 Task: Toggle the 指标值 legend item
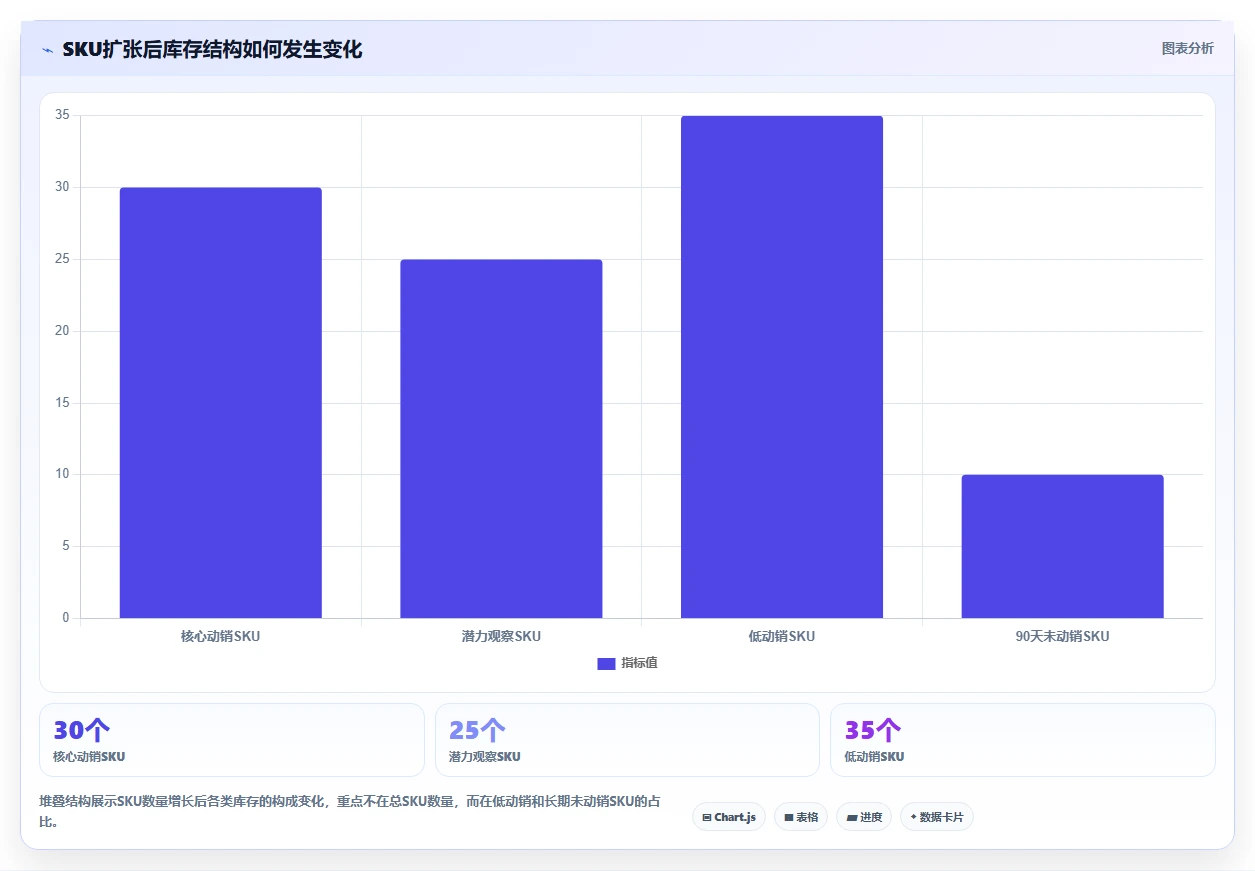click(x=627, y=663)
